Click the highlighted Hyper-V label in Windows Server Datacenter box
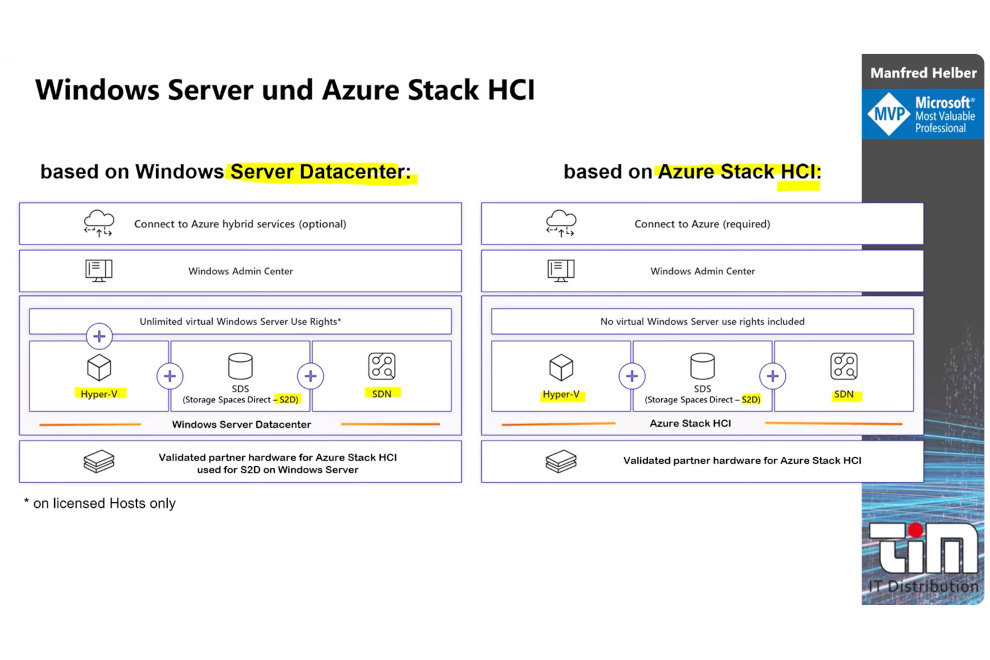Image resolution: width=990 pixels, height=660 pixels. [99, 393]
